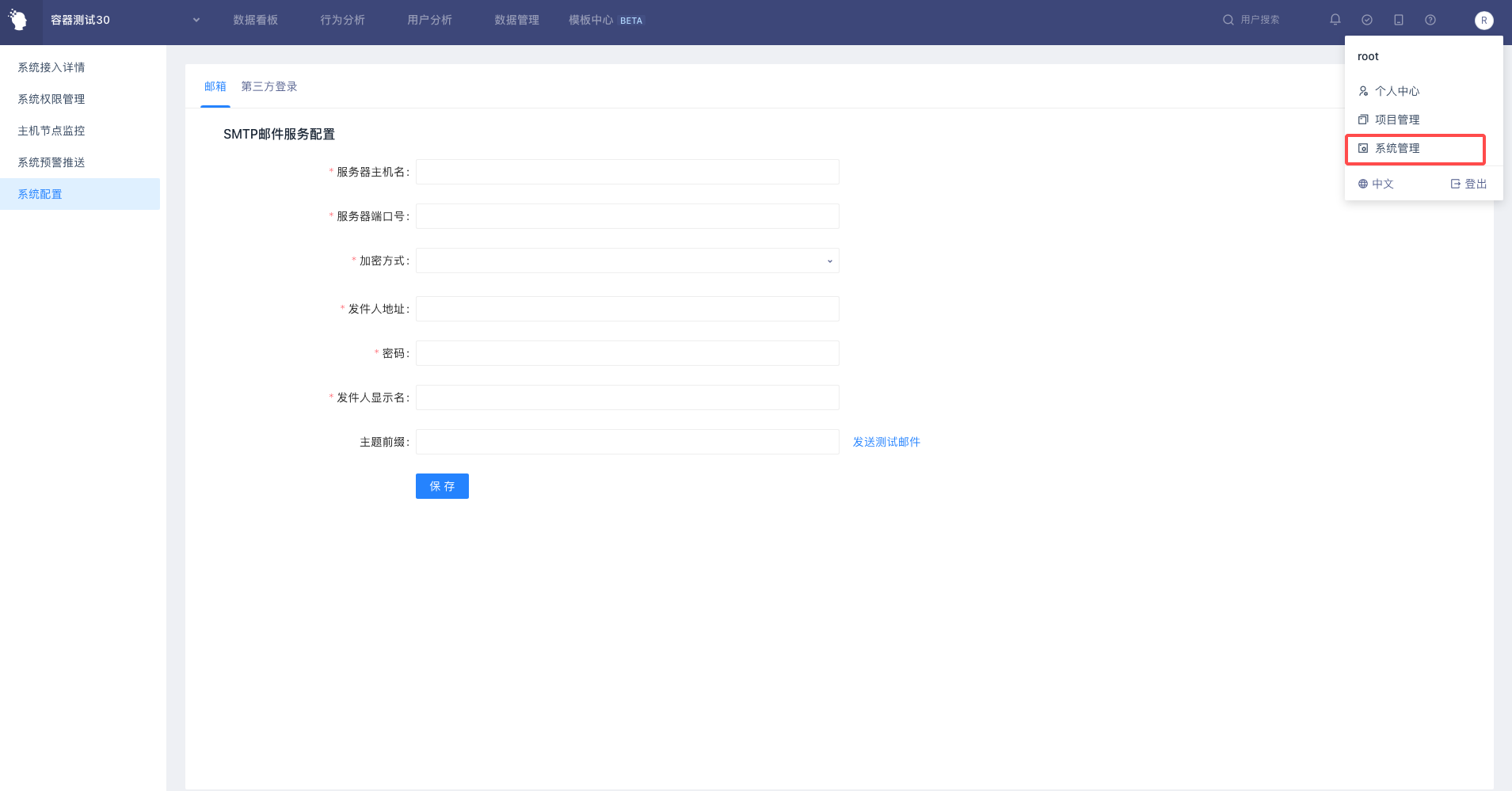The image size is (1512, 791).
Task: Click the app logo in top-left corner
Action: tap(18, 20)
